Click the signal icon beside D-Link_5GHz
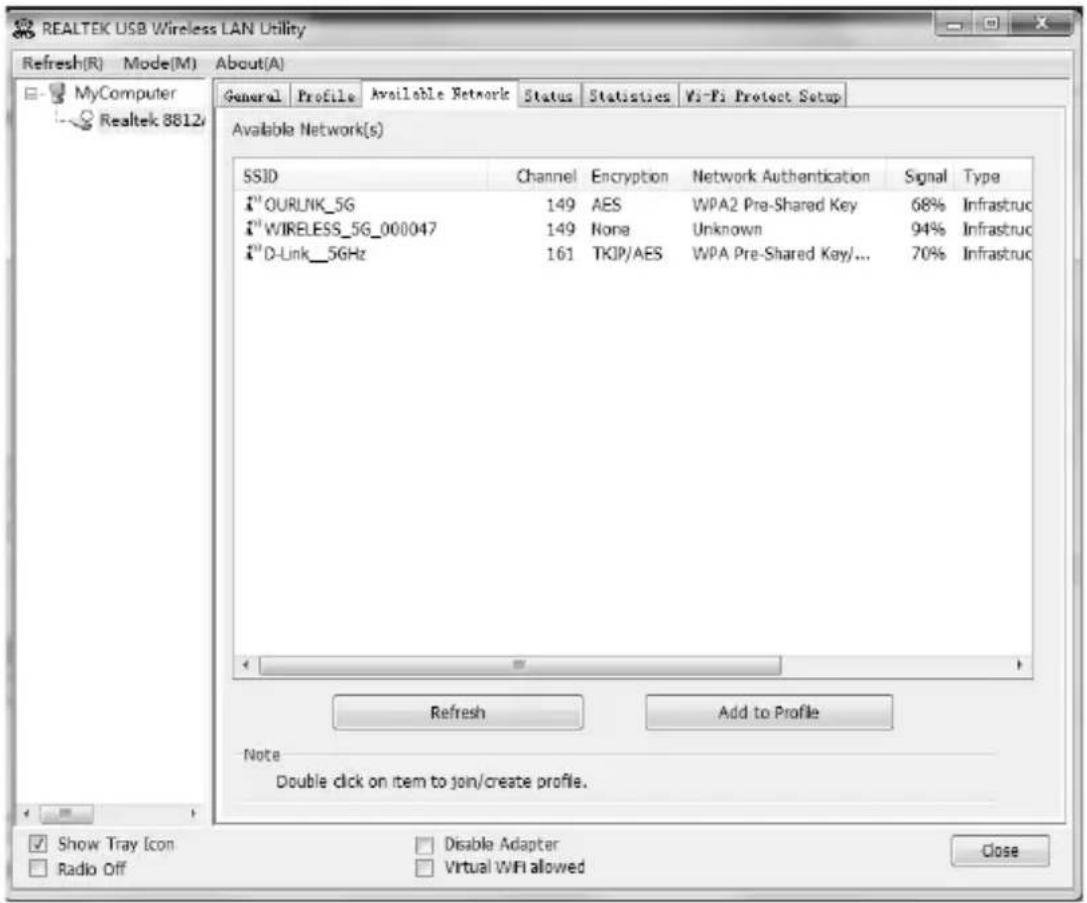1087x903 pixels. (252, 254)
